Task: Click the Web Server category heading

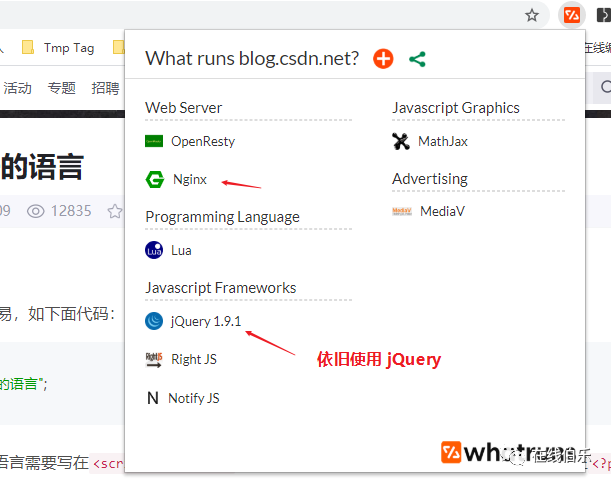Action: 184,108
